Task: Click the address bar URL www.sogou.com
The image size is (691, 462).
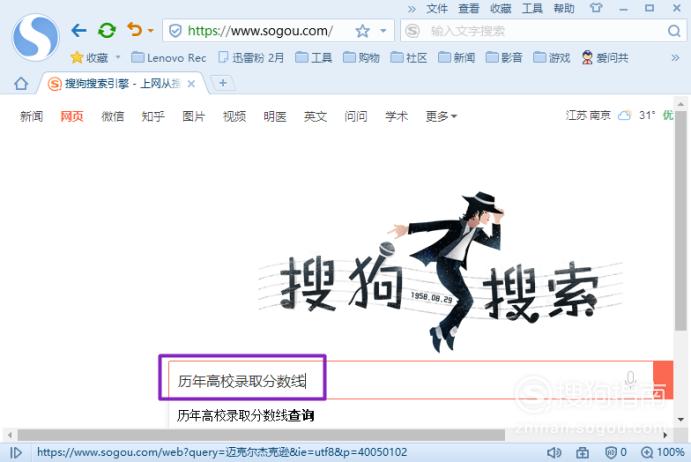Action: pos(260,31)
